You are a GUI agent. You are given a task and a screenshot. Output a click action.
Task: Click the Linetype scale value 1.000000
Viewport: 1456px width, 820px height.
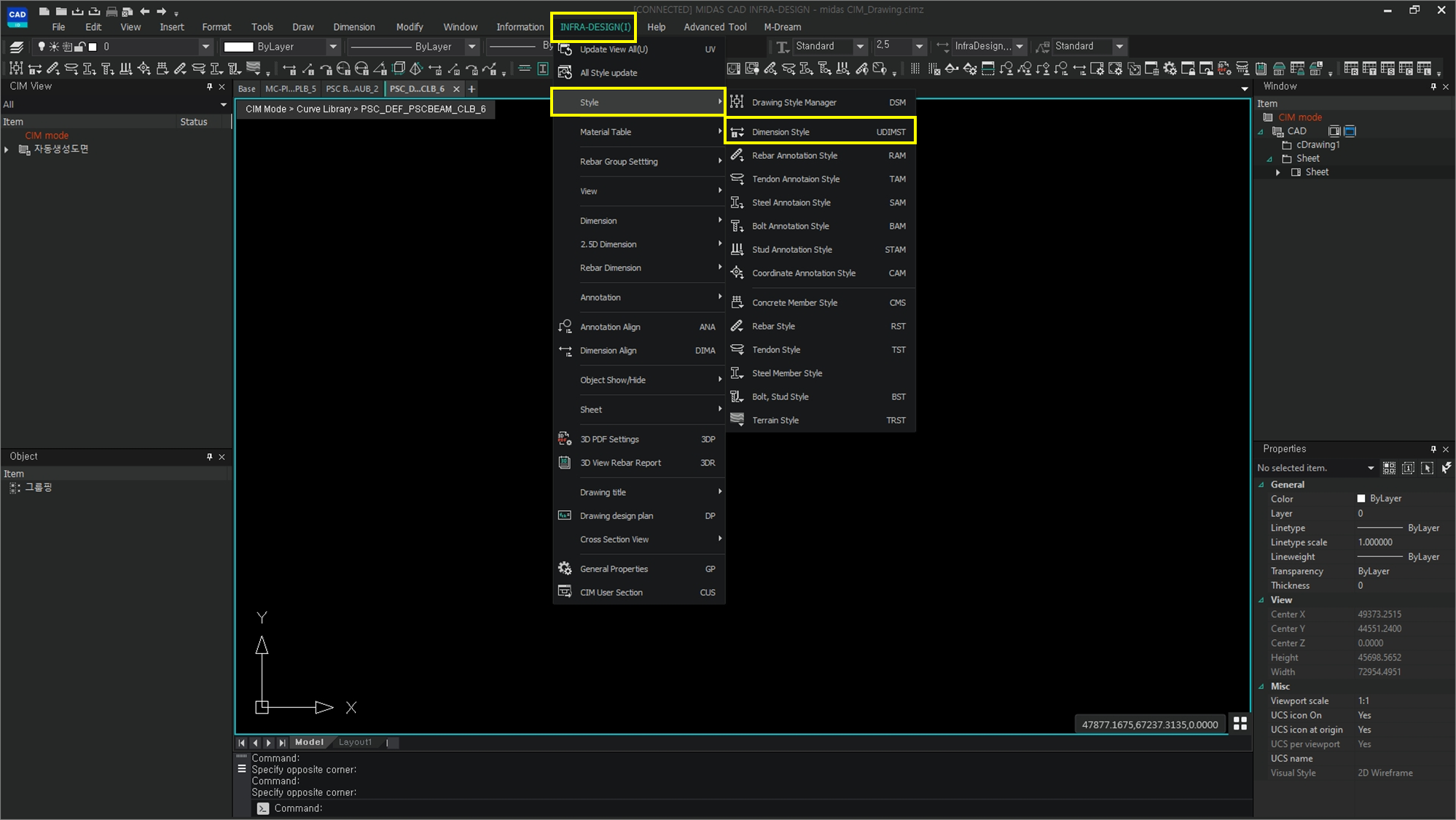(x=1375, y=542)
